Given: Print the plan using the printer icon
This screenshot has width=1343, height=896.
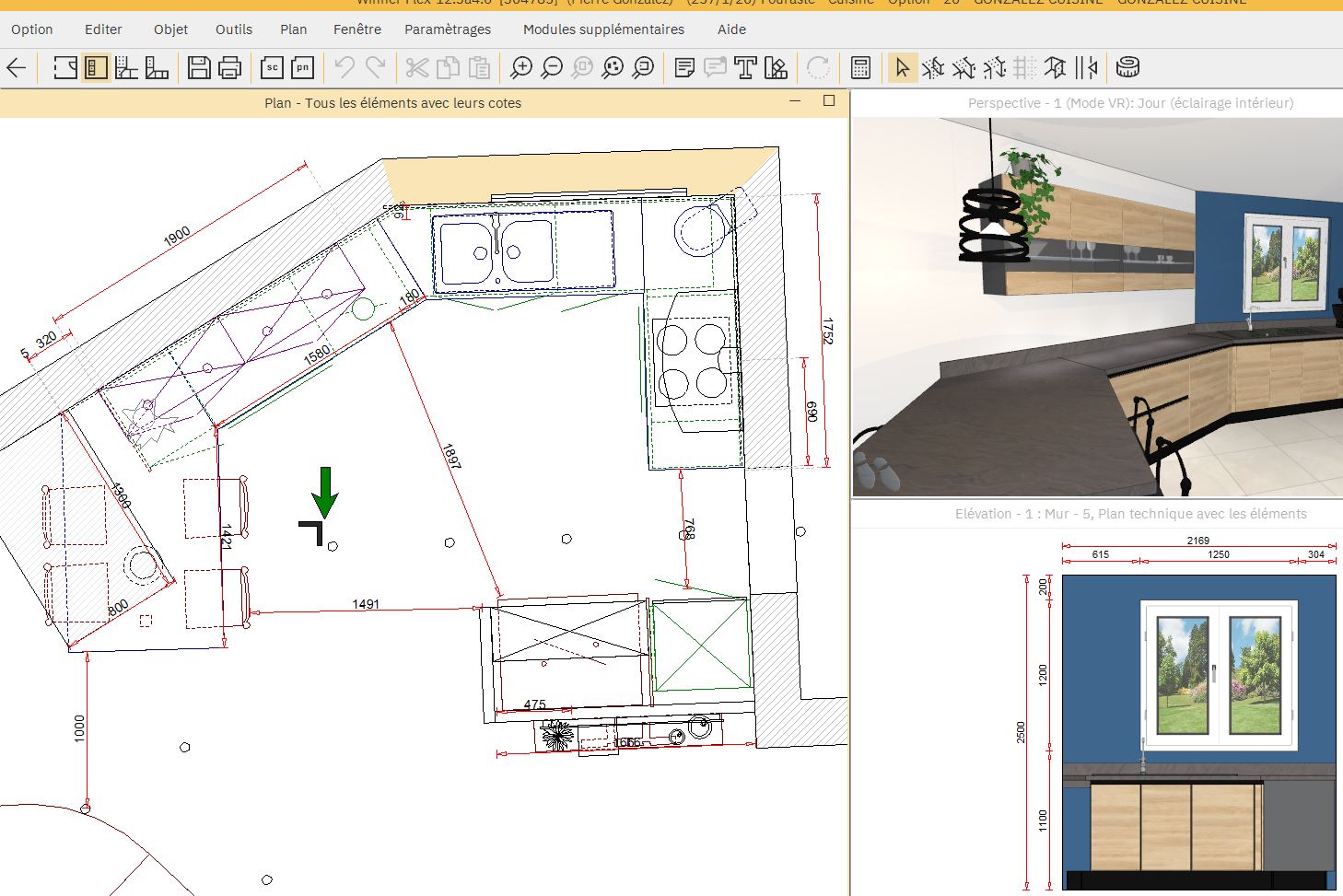Looking at the screenshot, I should (229, 67).
